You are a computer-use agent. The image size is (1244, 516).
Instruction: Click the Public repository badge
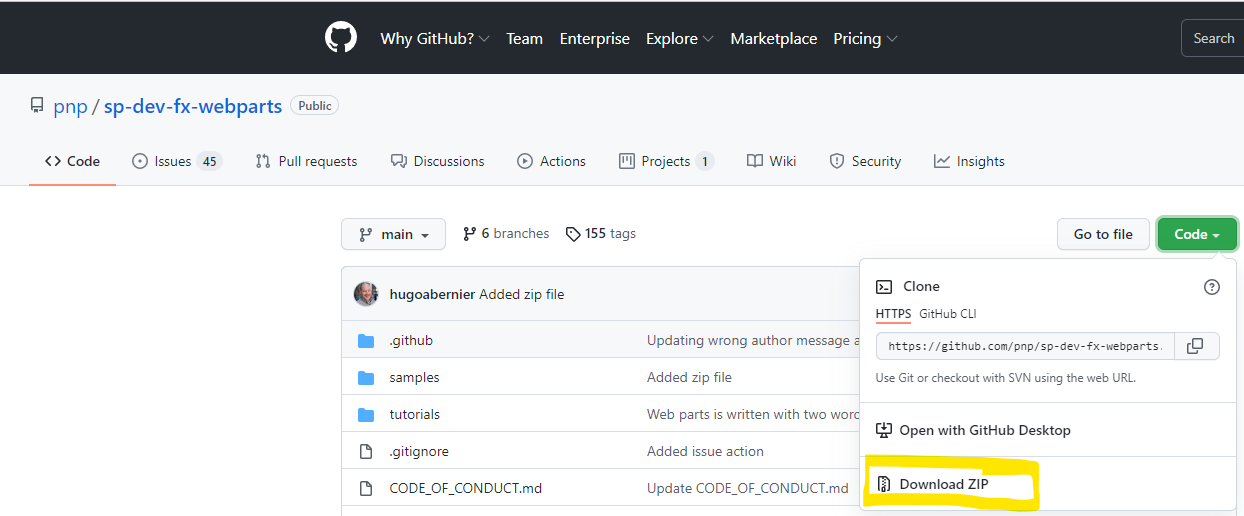coord(314,106)
